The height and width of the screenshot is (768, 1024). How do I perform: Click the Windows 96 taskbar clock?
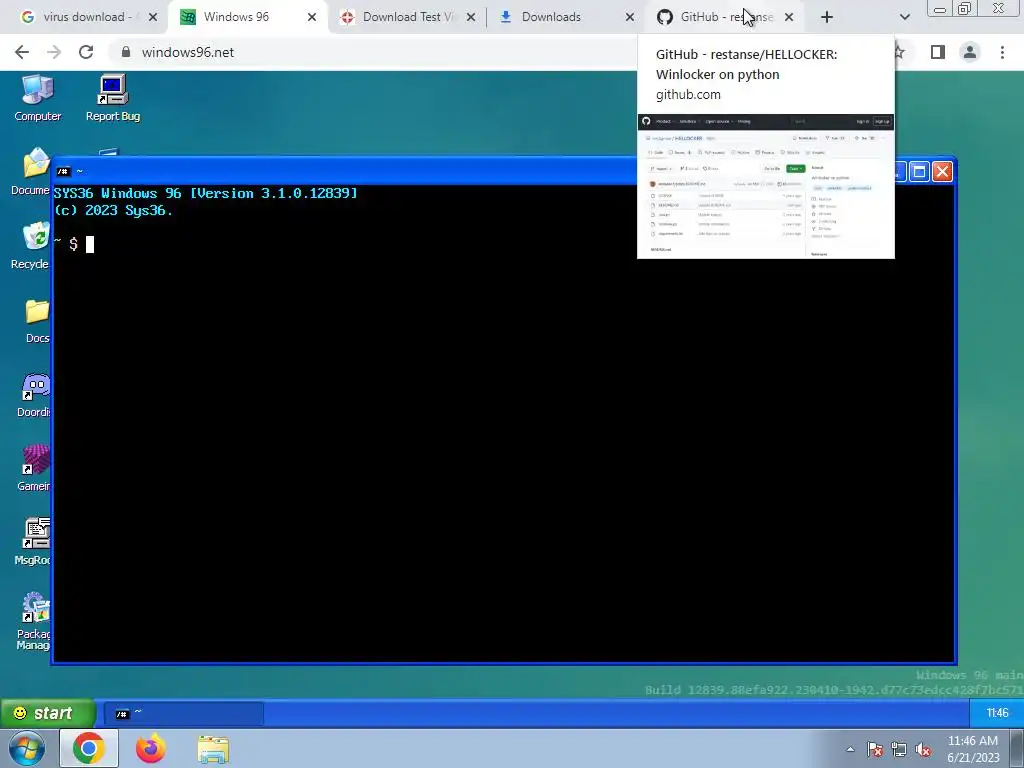click(x=997, y=713)
